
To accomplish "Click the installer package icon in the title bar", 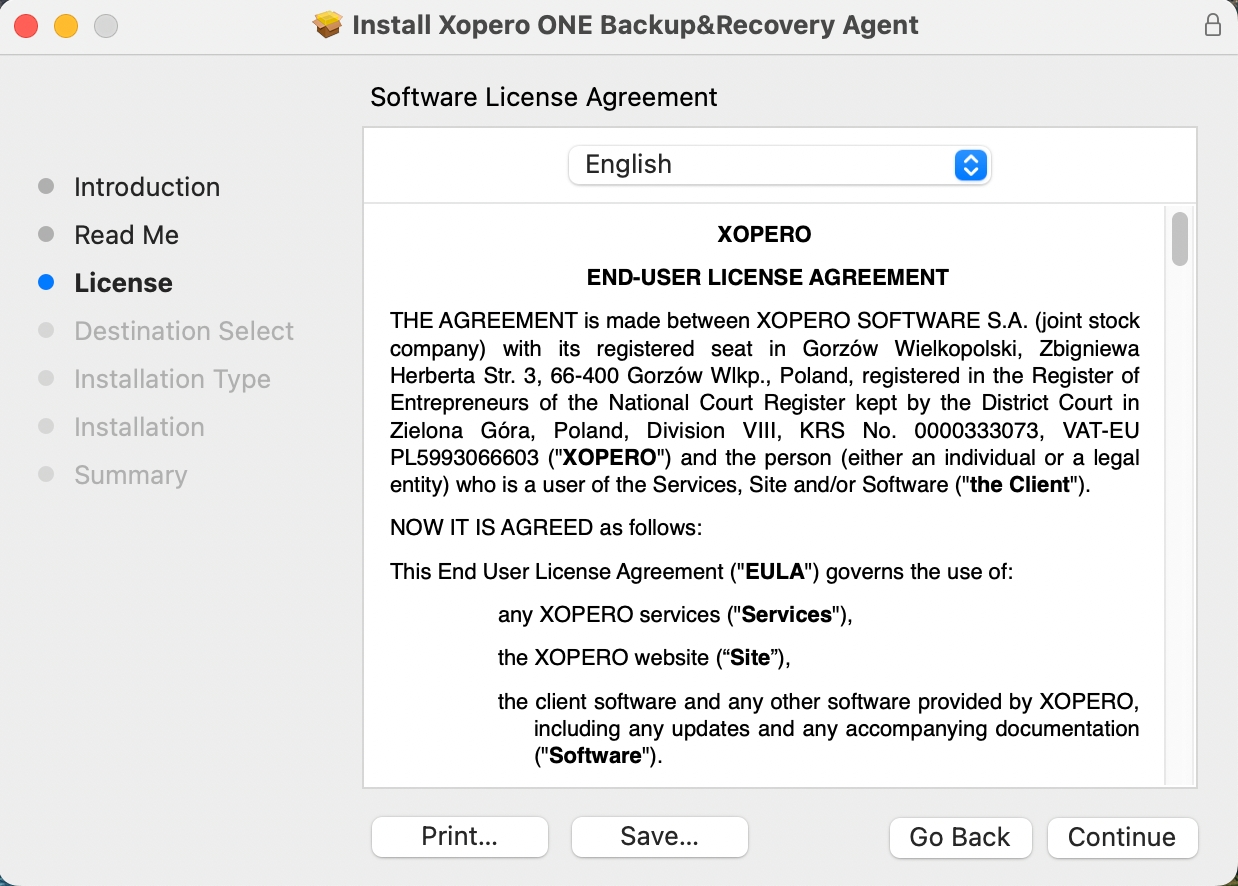I will tap(329, 25).
